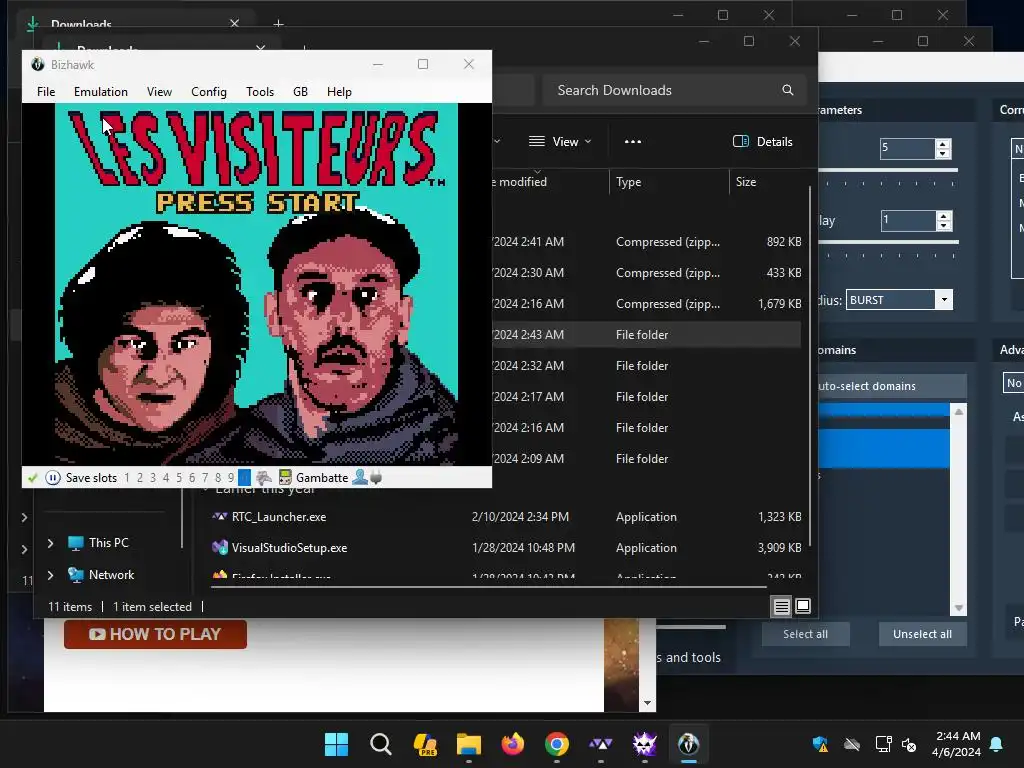Viewport: 1024px width, 768px height.
Task: Open the three-dots See more menu
Action: [x=632, y=142]
